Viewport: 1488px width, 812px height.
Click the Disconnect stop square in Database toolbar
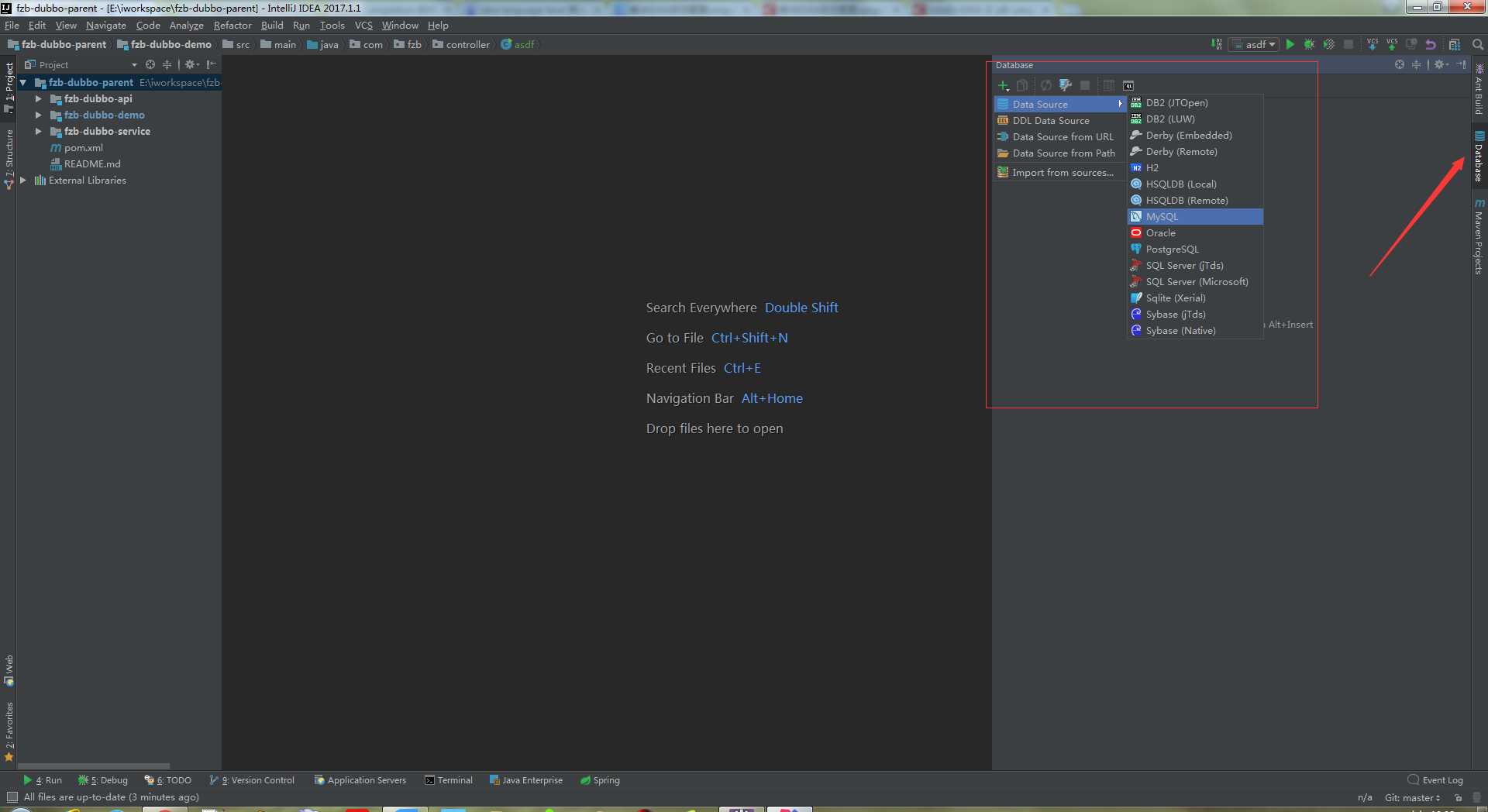coord(1085,85)
